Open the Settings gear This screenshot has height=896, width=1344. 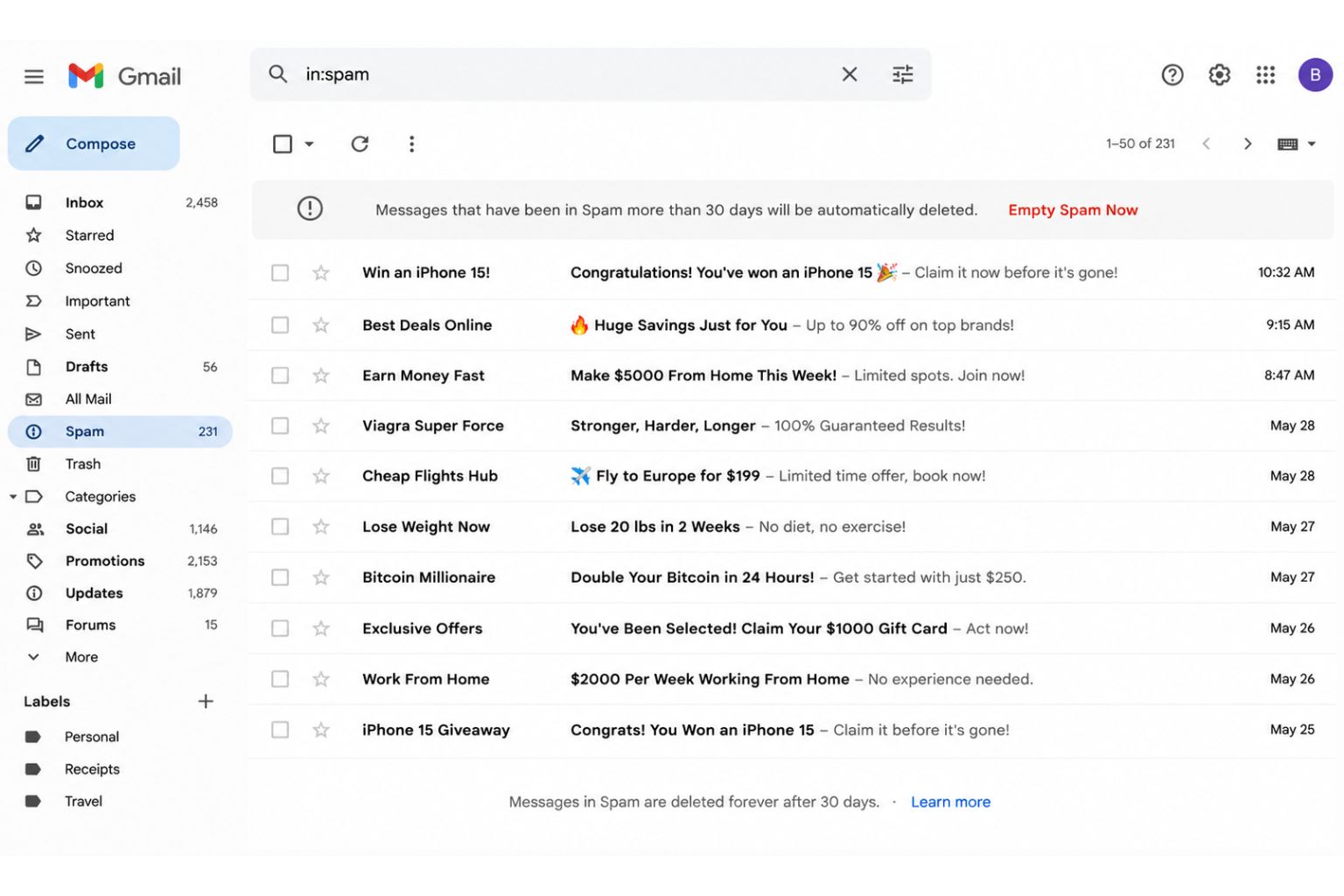(x=1219, y=75)
